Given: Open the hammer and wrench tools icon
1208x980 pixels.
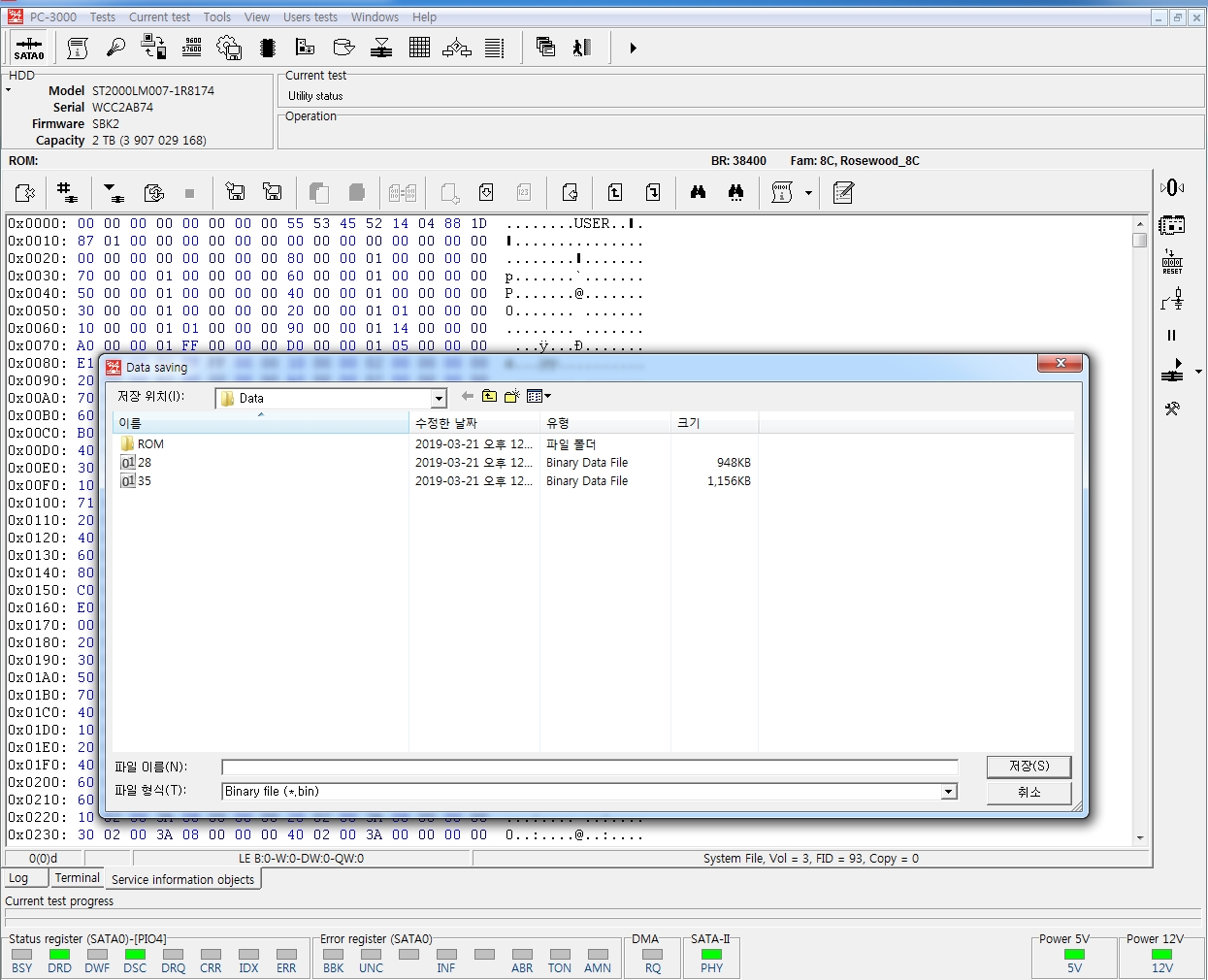Looking at the screenshot, I should coord(1171,408).
